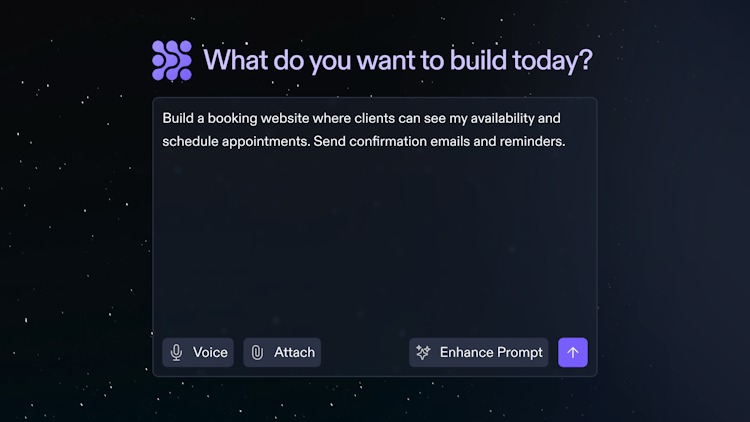
Task: Submit the prompt with the up-arrow button
Action: pyautogui.click(x=573, y=353)
